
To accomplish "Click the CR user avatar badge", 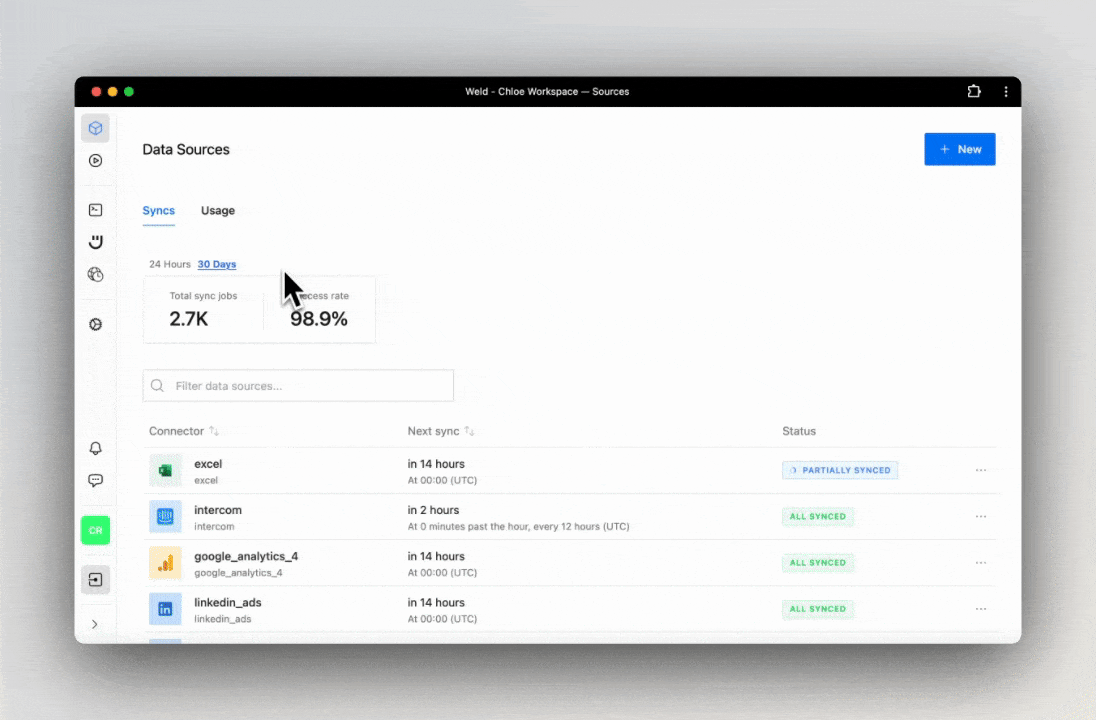I will click(95, 530).
